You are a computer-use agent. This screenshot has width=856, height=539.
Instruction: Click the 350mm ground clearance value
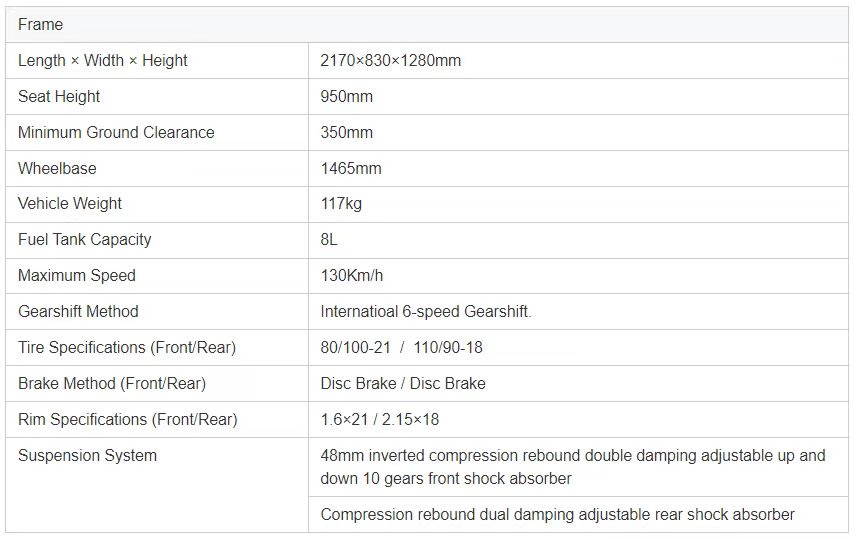click(347, 133)
